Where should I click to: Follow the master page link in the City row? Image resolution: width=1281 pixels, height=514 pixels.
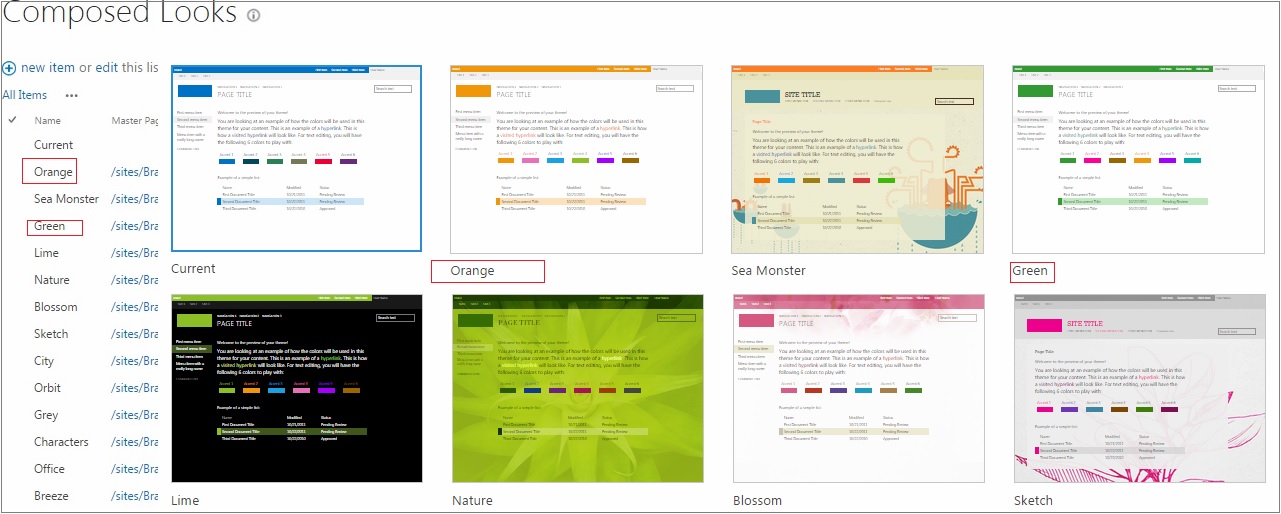[135, 361]
